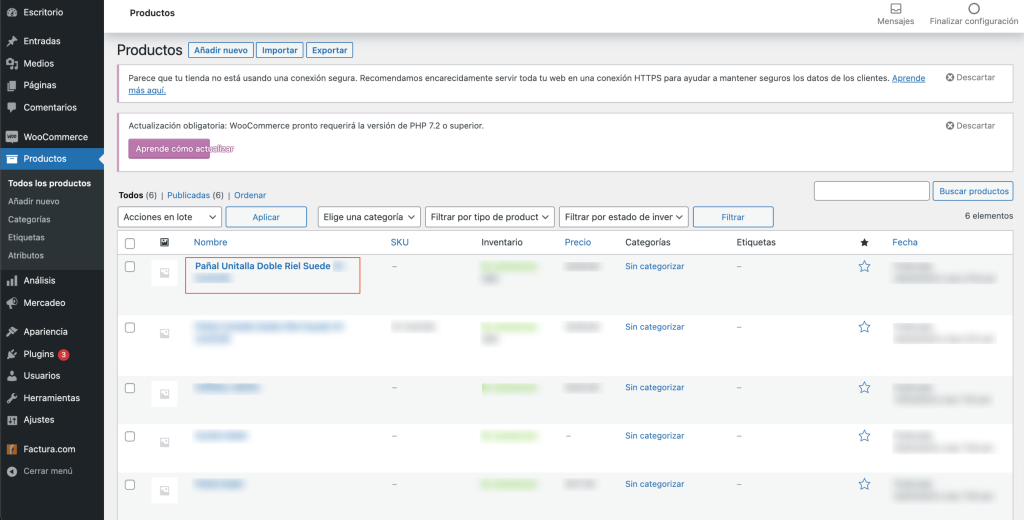Open the Mensajes inbox icon
Image resolution: width=1024 pixels, height=520 pixels.
(x=895, y=9)
